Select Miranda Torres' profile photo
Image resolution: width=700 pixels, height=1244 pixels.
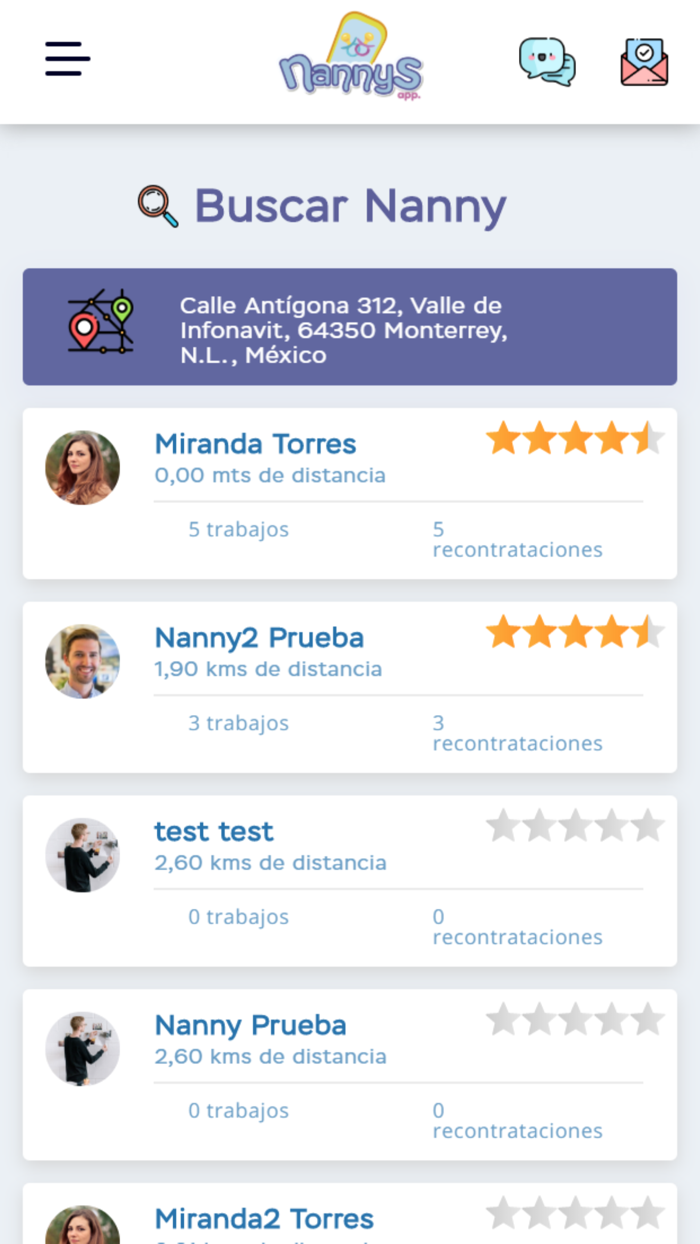[x=81, y=467]
